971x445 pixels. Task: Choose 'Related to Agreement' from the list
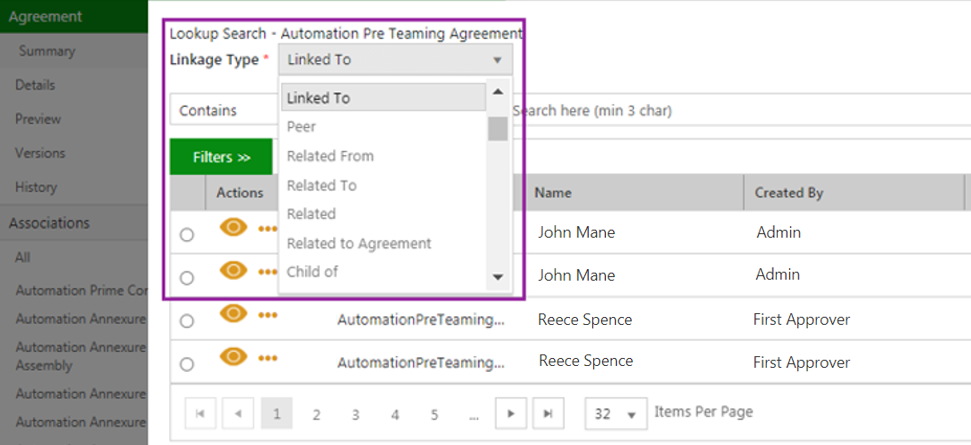[x=359, y=243]
